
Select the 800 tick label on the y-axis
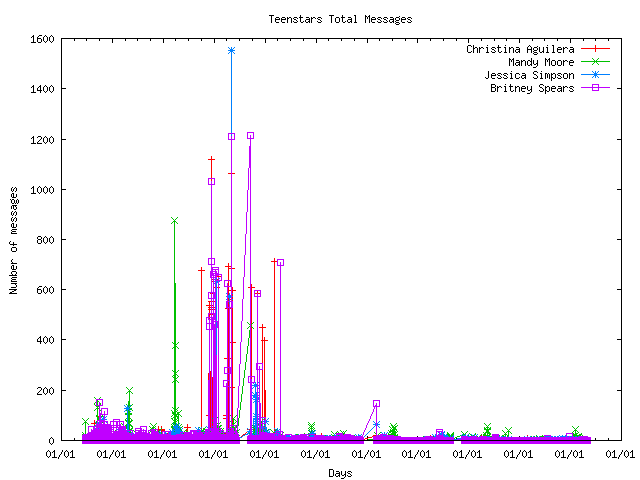45,240
